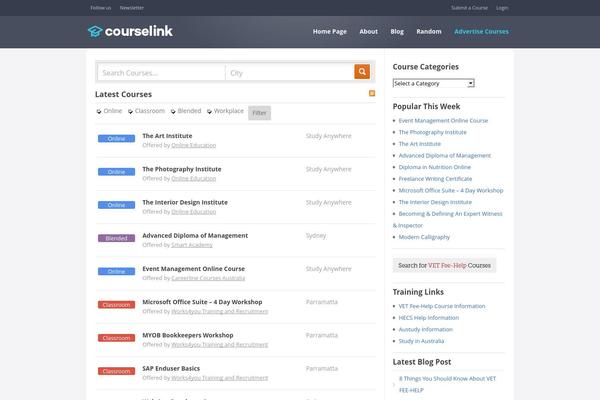Tick the Classroom filter checkbox

click(x=130, y=111)
